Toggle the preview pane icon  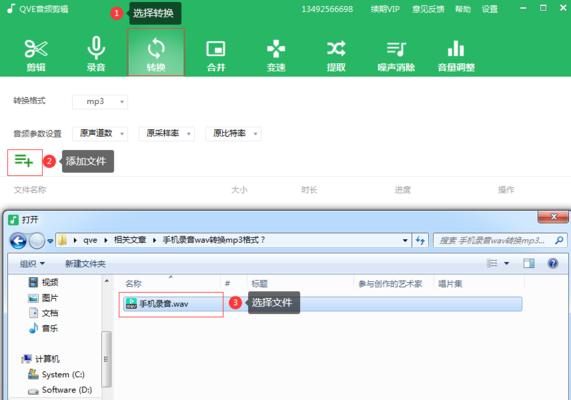529,263
